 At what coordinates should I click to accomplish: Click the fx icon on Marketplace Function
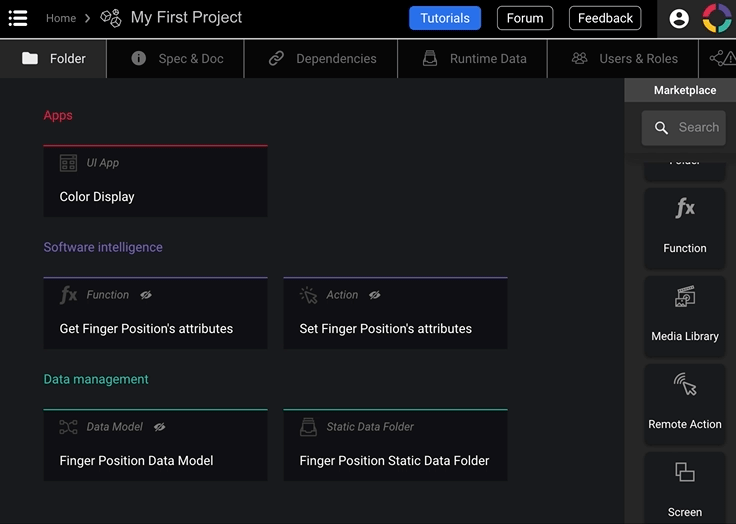685,208
